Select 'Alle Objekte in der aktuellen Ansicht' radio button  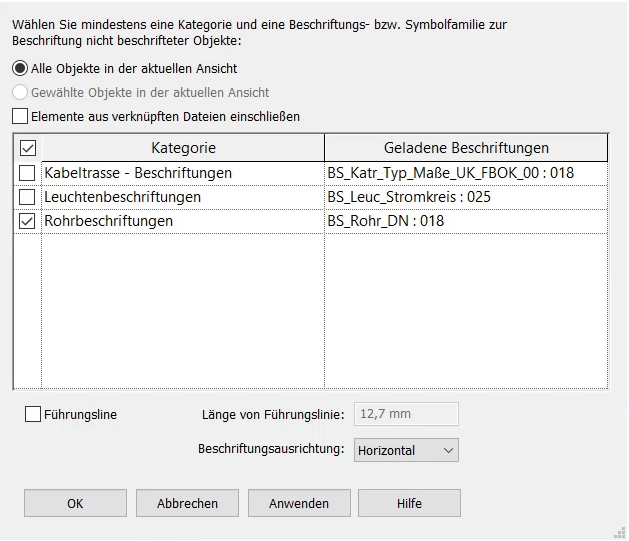[20, 68]
